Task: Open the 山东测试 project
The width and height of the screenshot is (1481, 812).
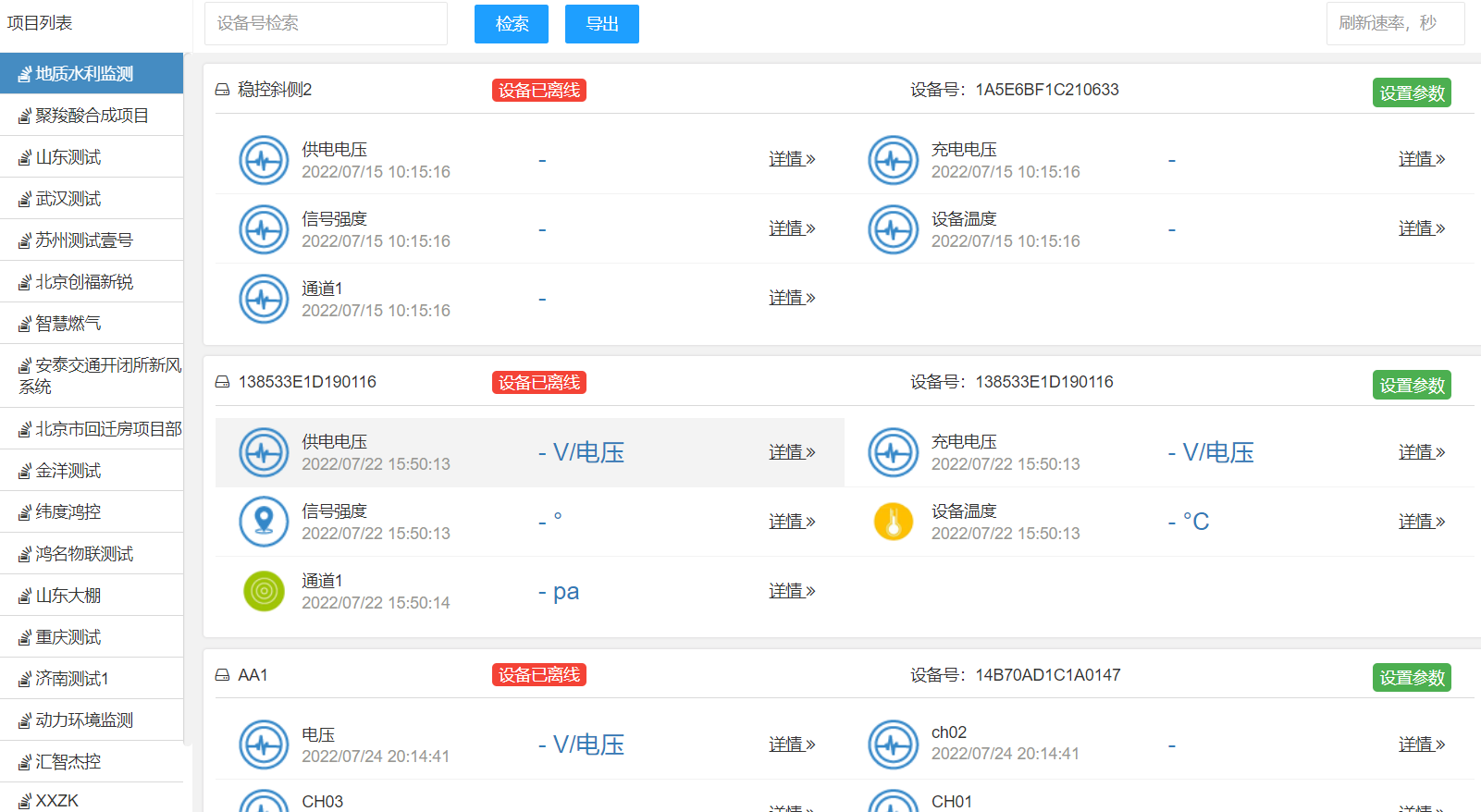Action: 92,156
